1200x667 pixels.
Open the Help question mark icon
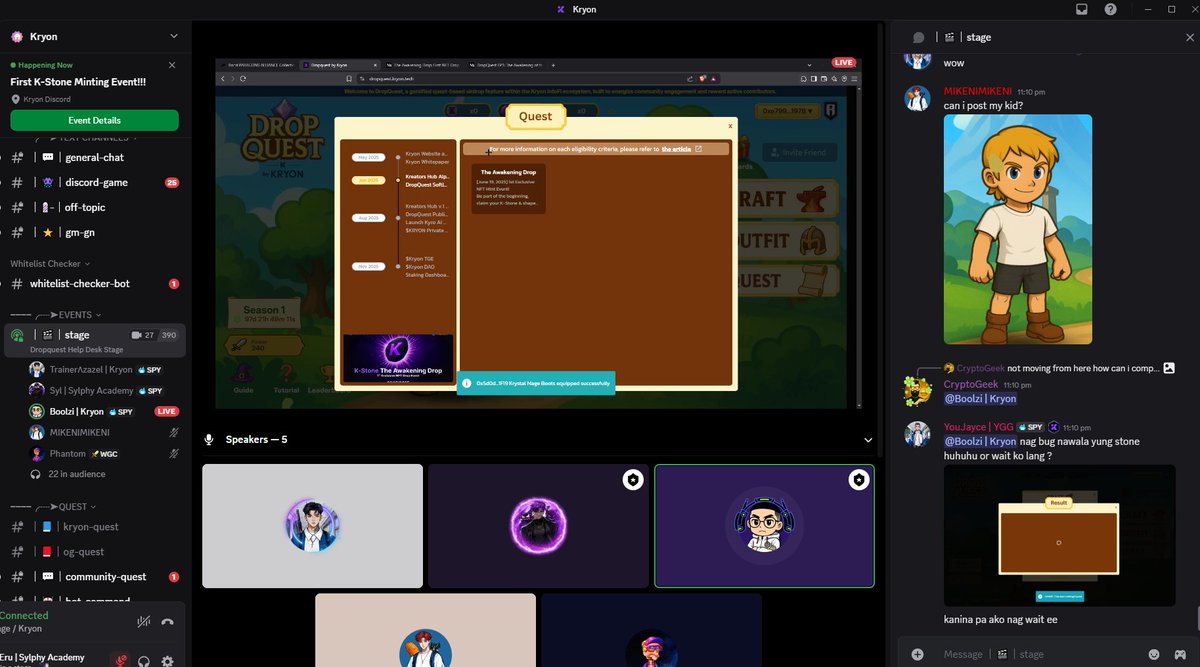(x=1110, y=9)
